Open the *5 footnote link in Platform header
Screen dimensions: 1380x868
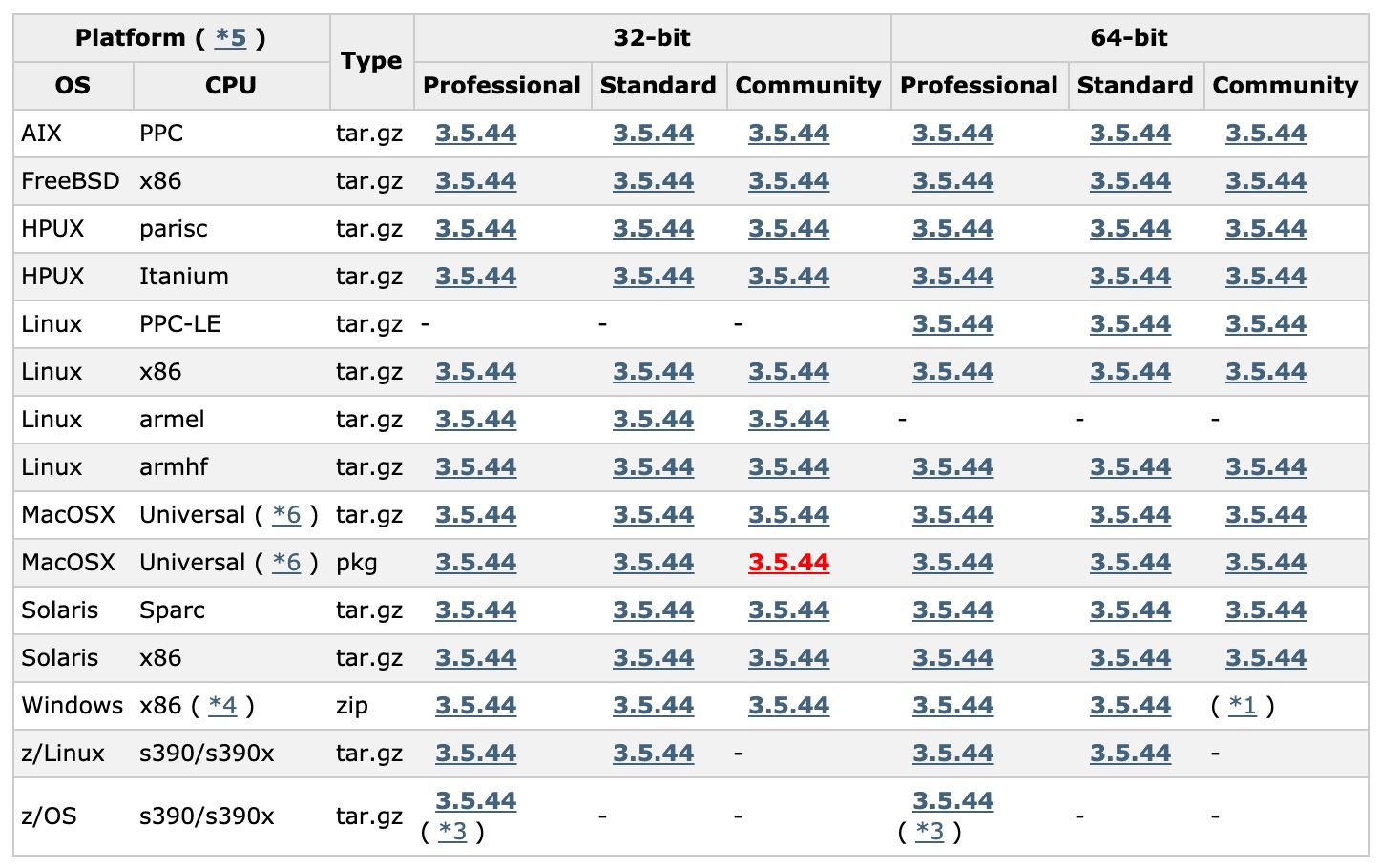(231, 38)
